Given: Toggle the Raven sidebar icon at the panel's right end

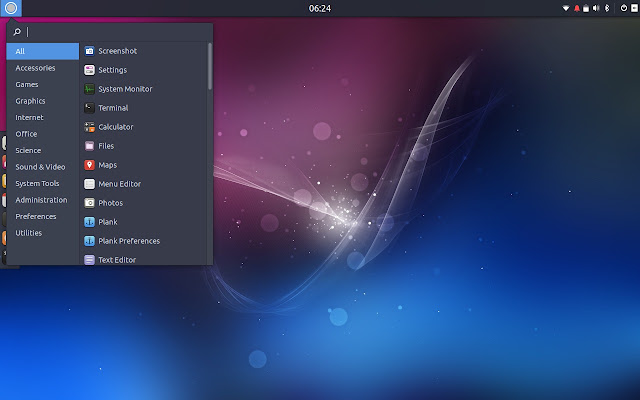Looking at the screenshot, I should [635, 8].
